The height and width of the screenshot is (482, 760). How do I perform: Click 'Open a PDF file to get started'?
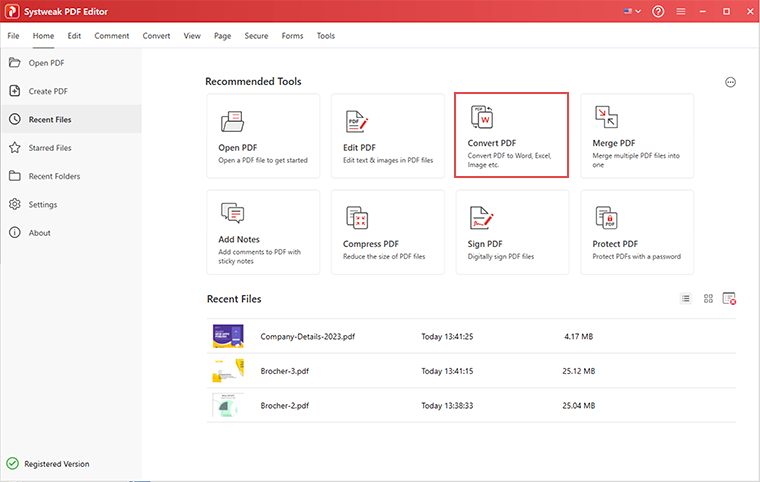coord(263,160)
